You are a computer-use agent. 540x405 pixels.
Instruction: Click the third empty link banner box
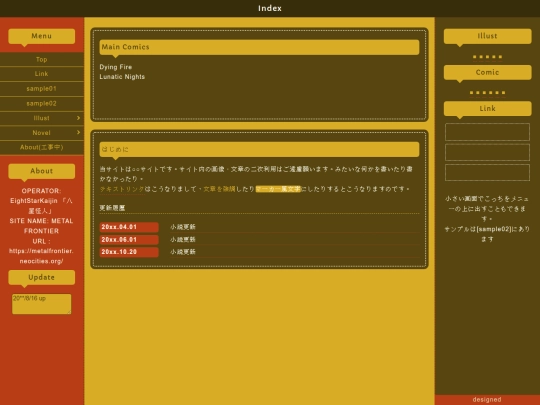click(x=487, y=172)
